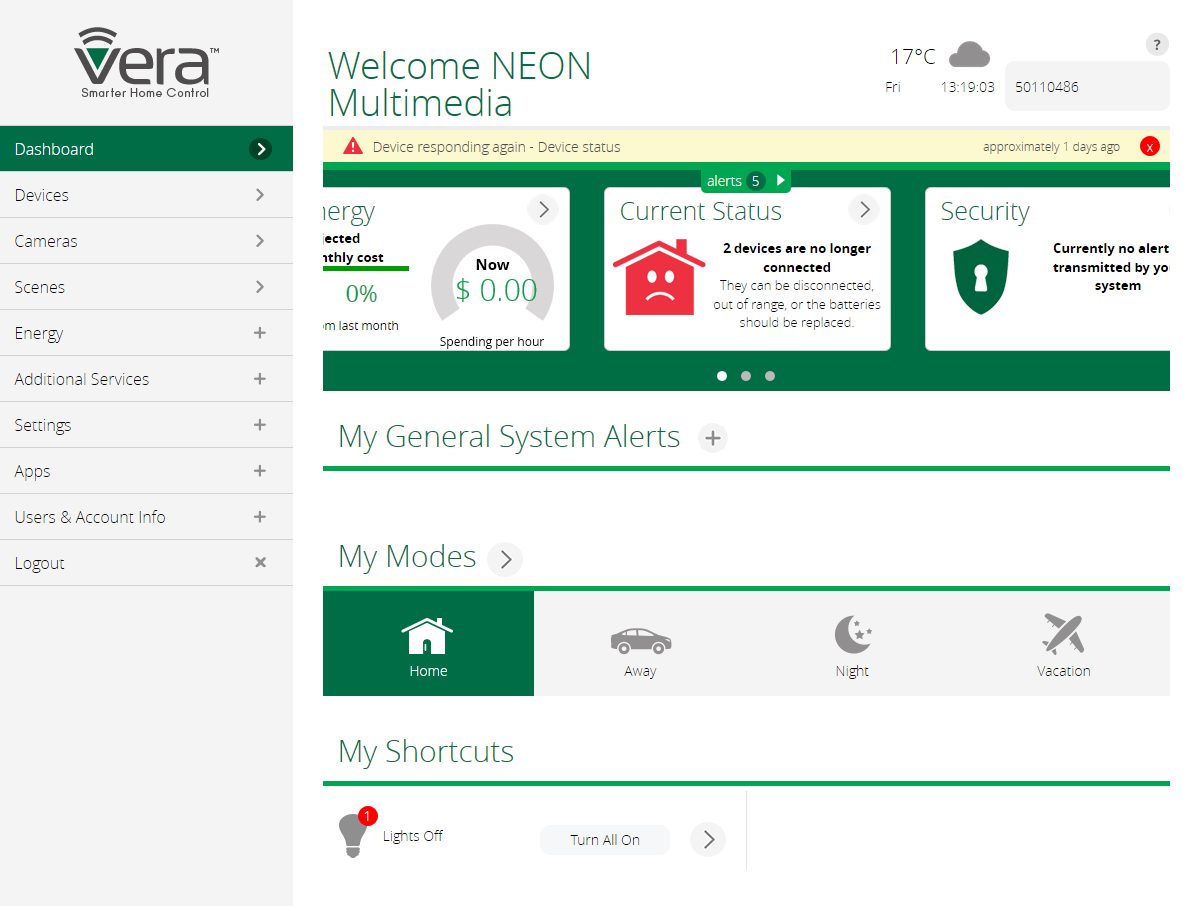
Task: Dismiss the device status alert banner
Action: tap(1149, 147)
